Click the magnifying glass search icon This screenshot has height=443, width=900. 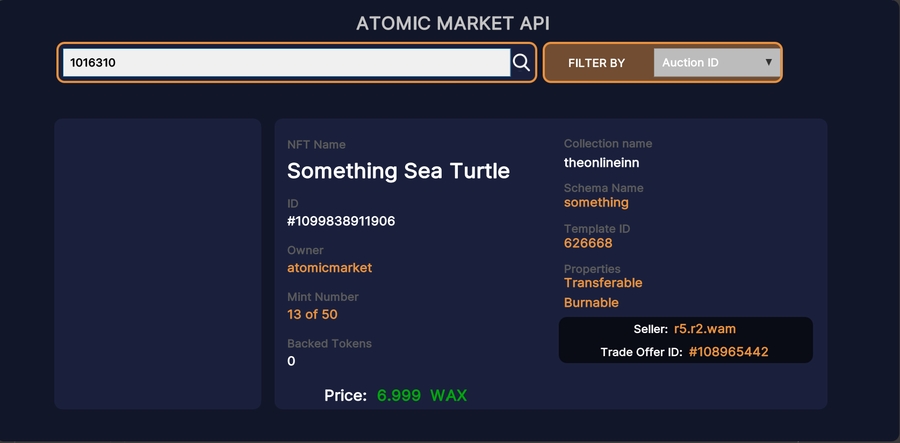point(521,63)
